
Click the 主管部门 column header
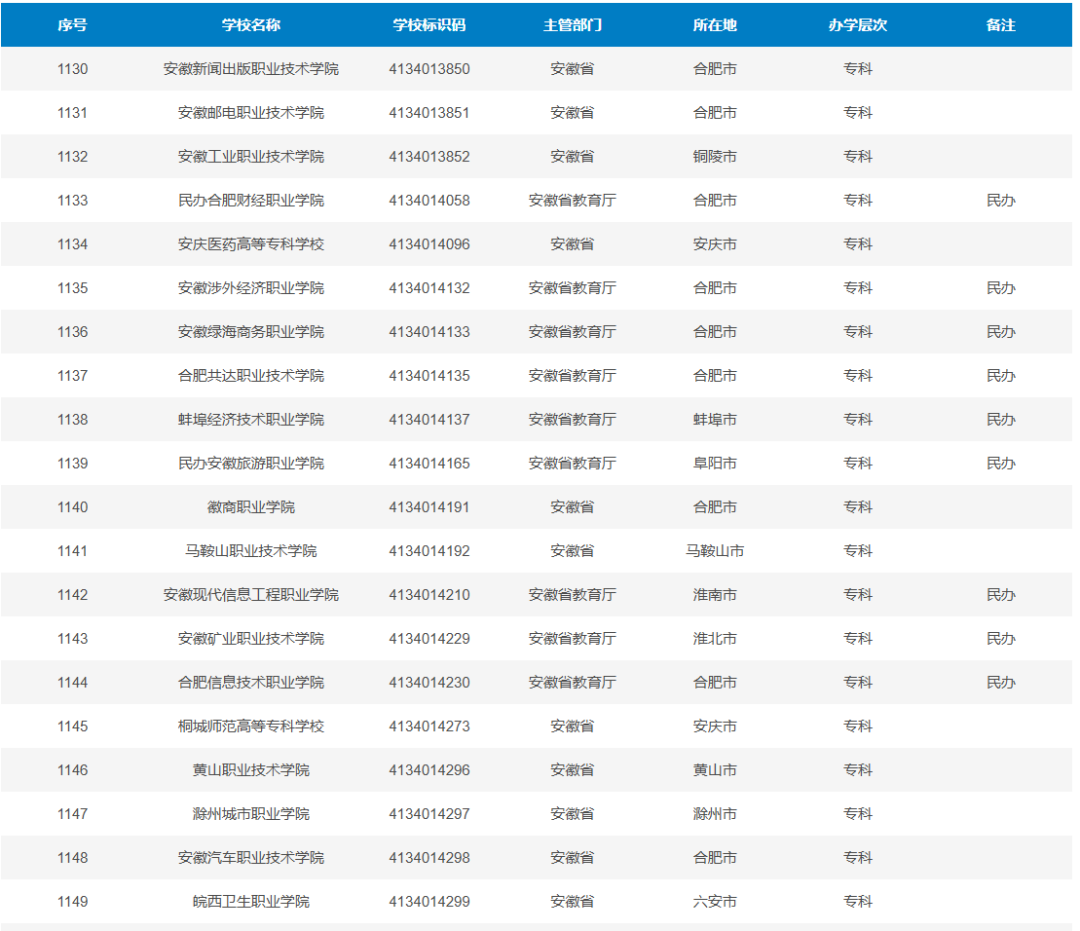(x=572, y=25)
